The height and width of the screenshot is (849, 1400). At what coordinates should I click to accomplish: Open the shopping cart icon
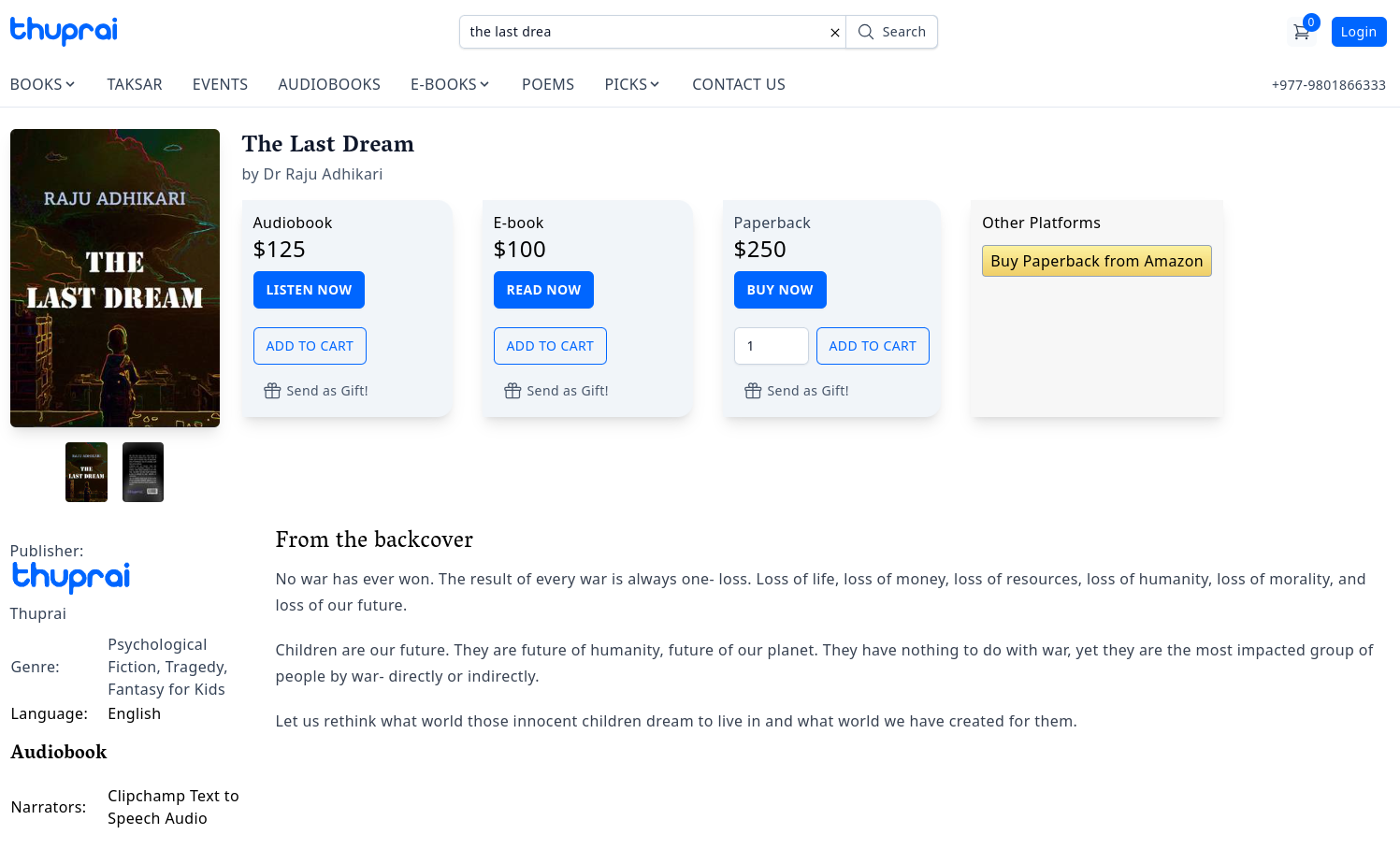coord(1301,32)
